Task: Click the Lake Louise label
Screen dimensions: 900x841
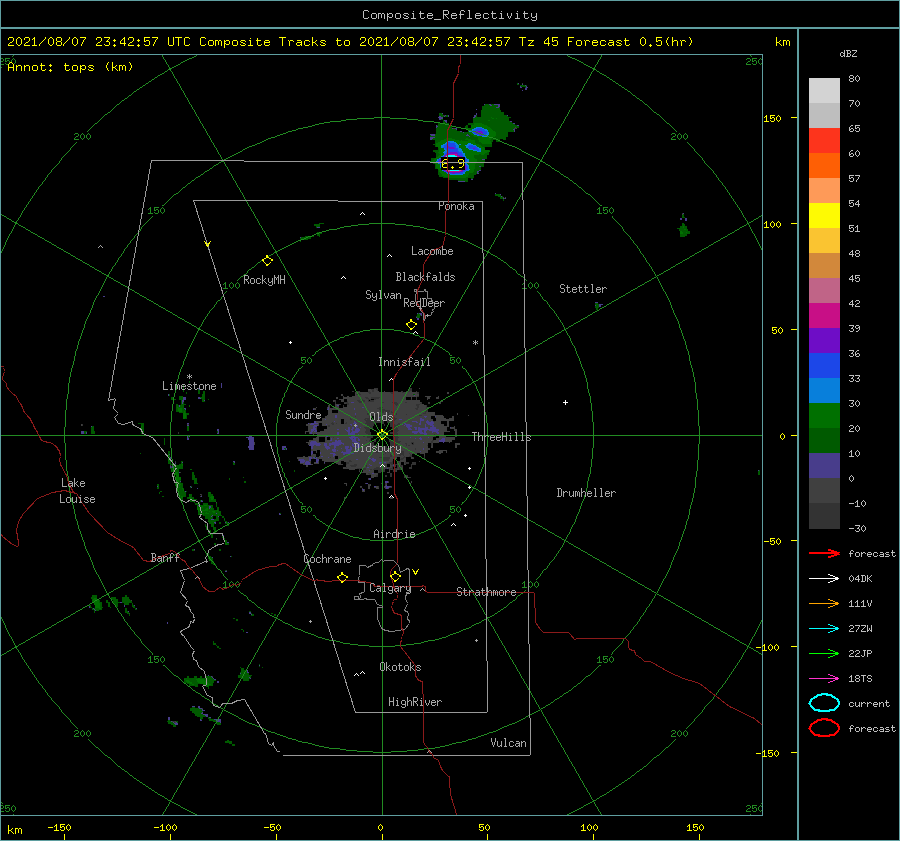Action: (77, 491)
